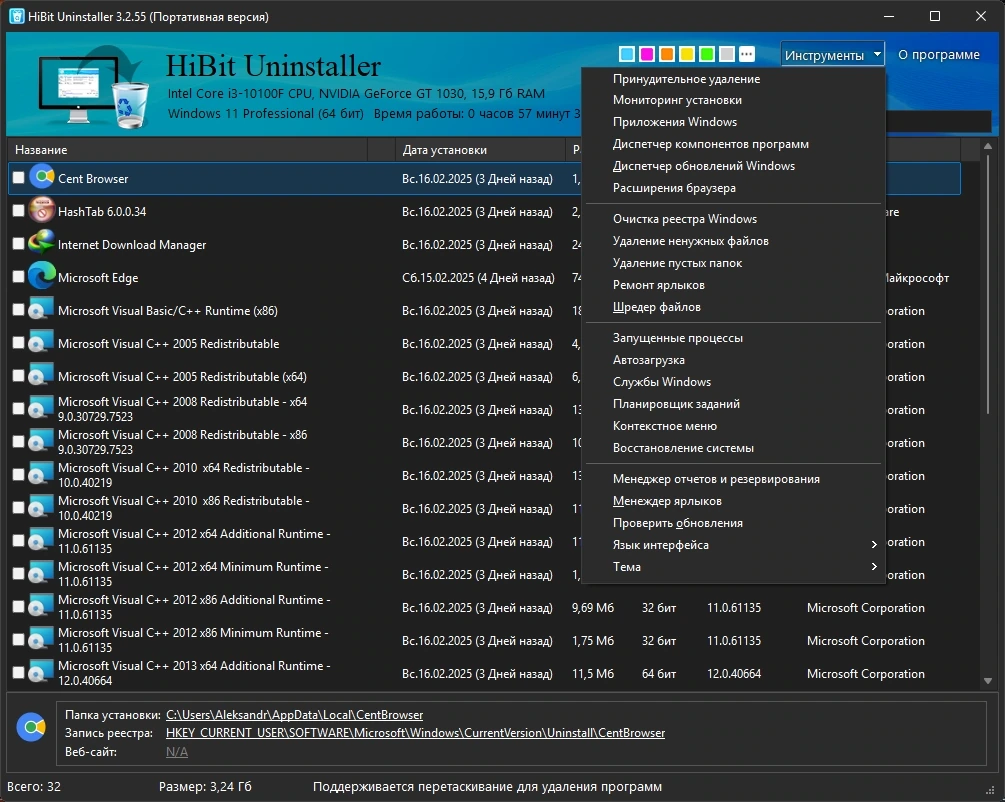Open Ремонт ярлыков tool
The height and width of the screenshot is (802, 1005).
click(734, 285)
